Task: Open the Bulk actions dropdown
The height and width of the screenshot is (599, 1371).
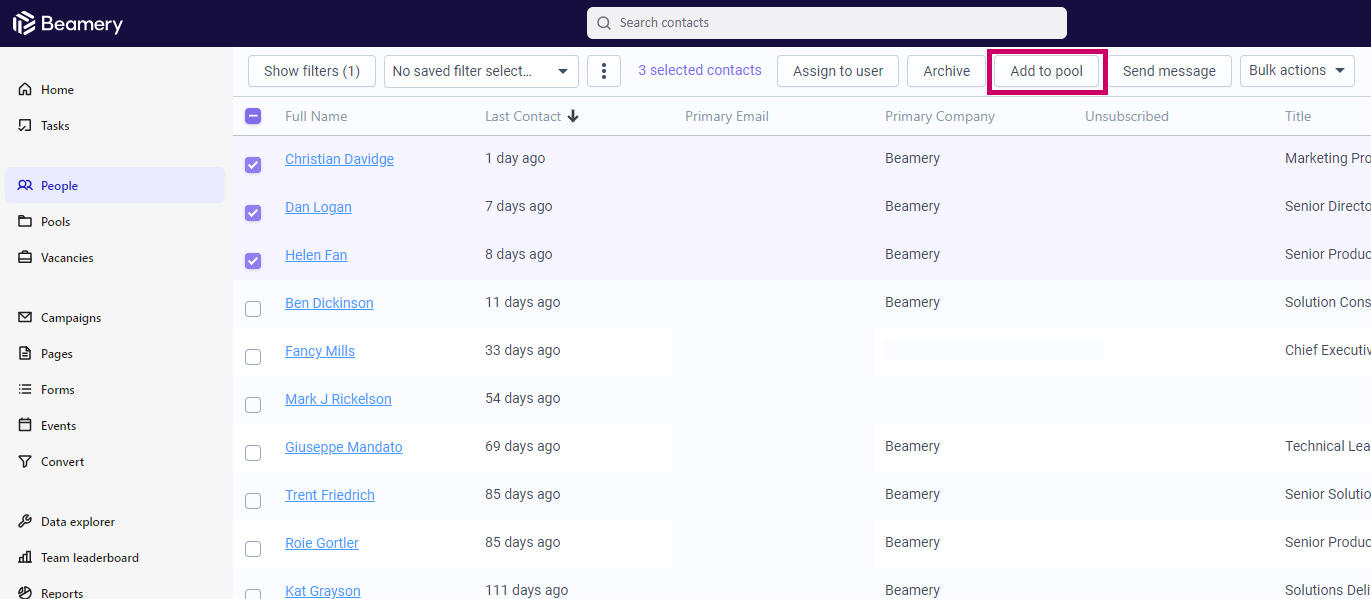Action: coord(1297,71)
